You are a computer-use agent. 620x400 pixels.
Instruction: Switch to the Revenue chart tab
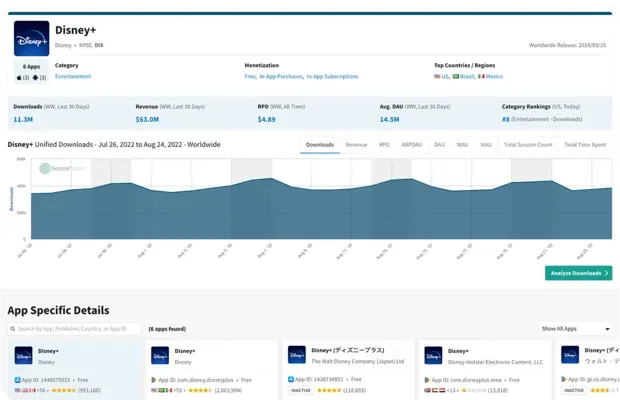[356, 145]
